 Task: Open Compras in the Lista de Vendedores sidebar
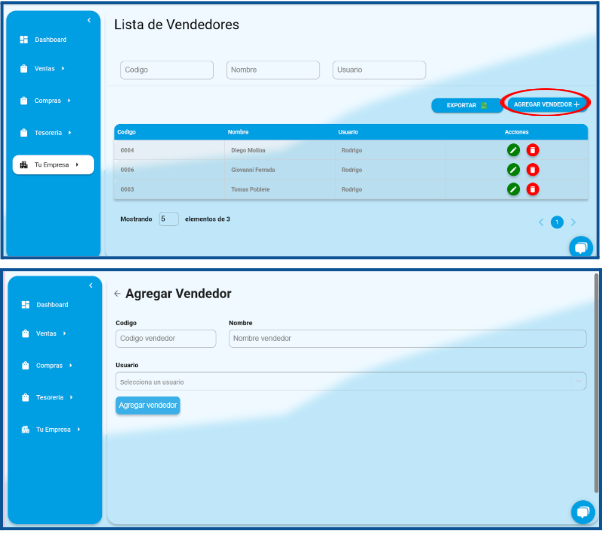pyautogui.click(x=51, y=101)
